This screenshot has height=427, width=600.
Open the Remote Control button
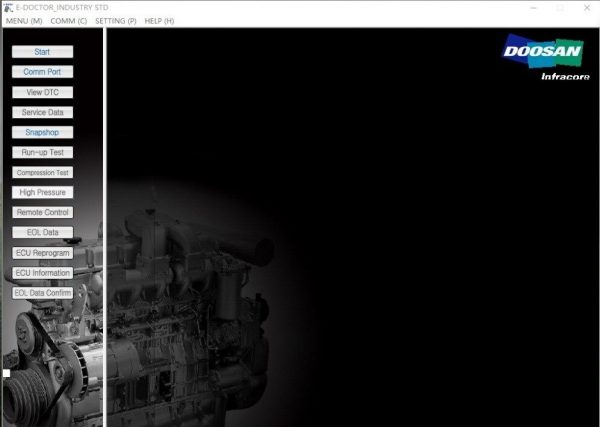(x=42, y=212)
